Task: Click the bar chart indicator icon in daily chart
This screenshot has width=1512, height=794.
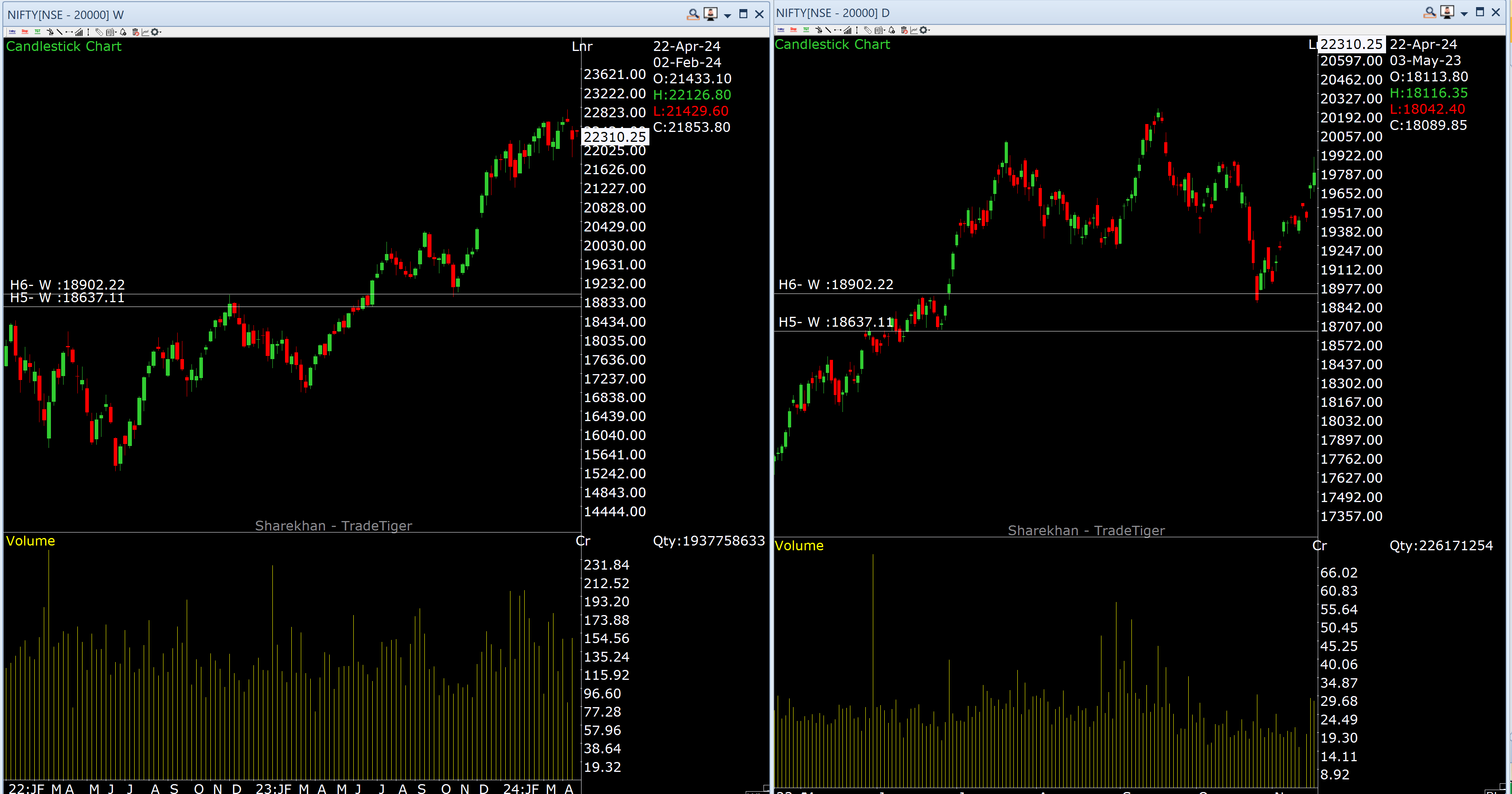Action: [x=848, y=30]
